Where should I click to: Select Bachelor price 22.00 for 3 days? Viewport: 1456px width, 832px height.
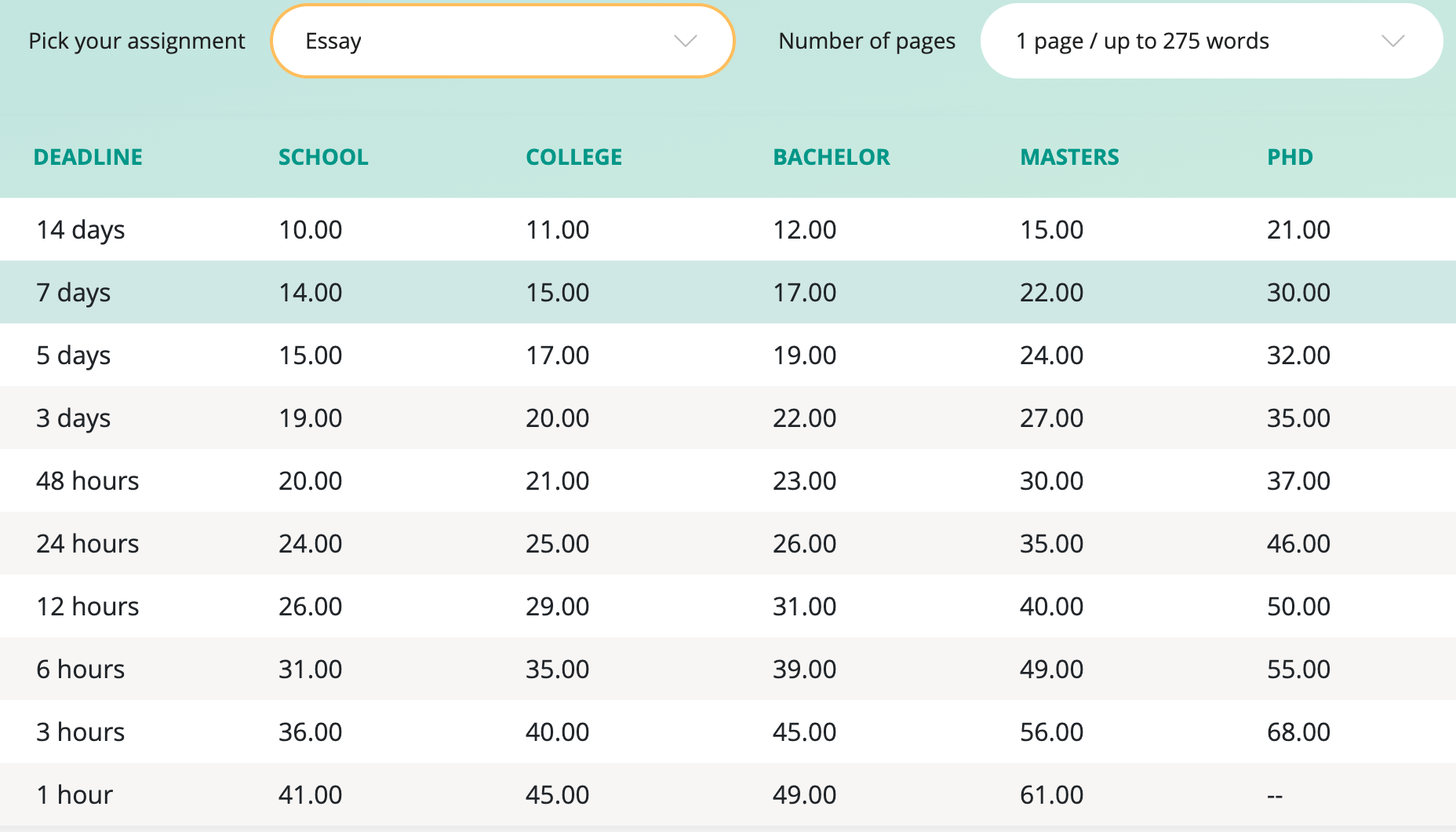click(x=804, y=418)
